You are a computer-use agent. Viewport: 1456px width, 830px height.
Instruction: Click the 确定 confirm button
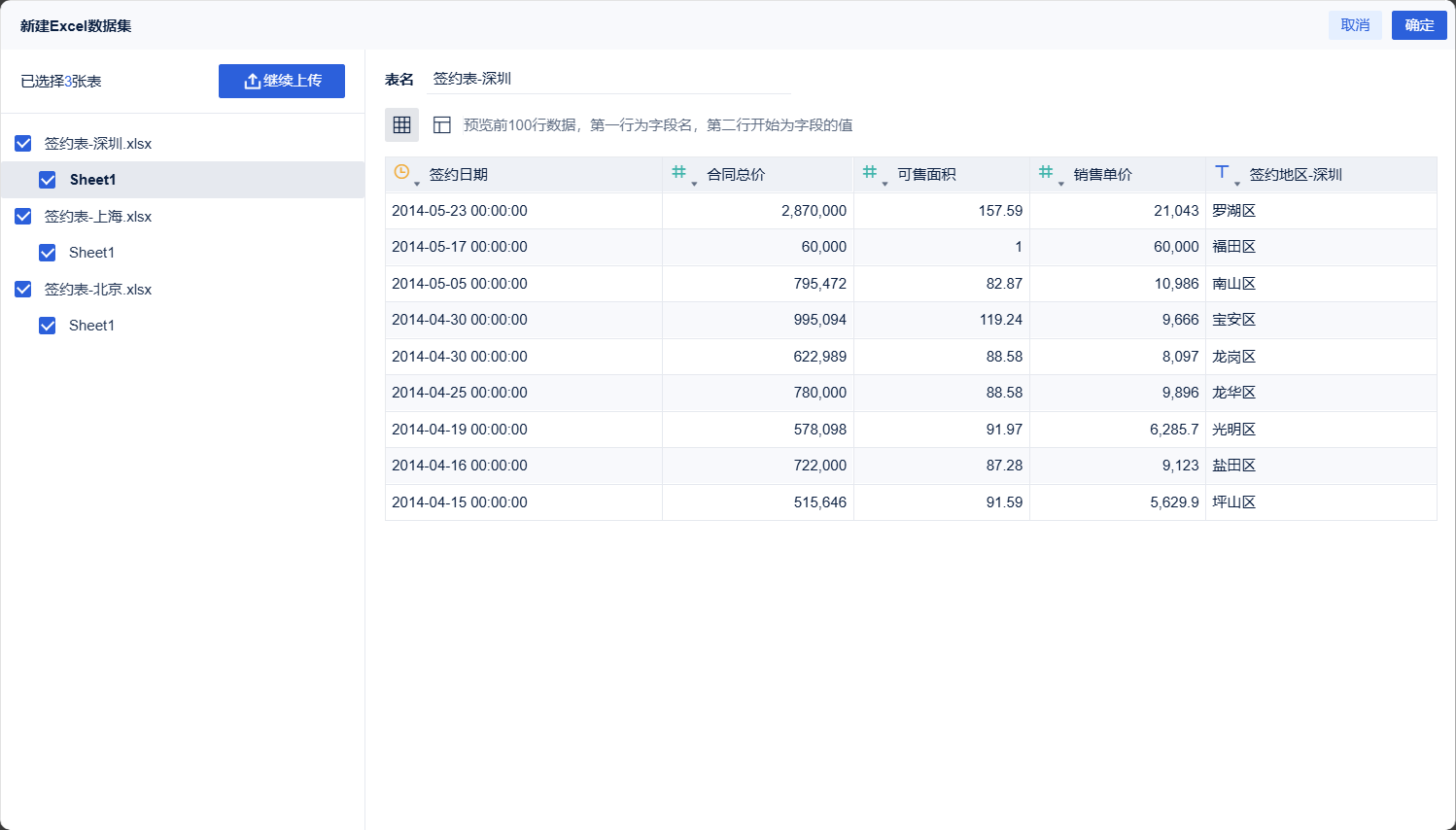(1419, 25)
